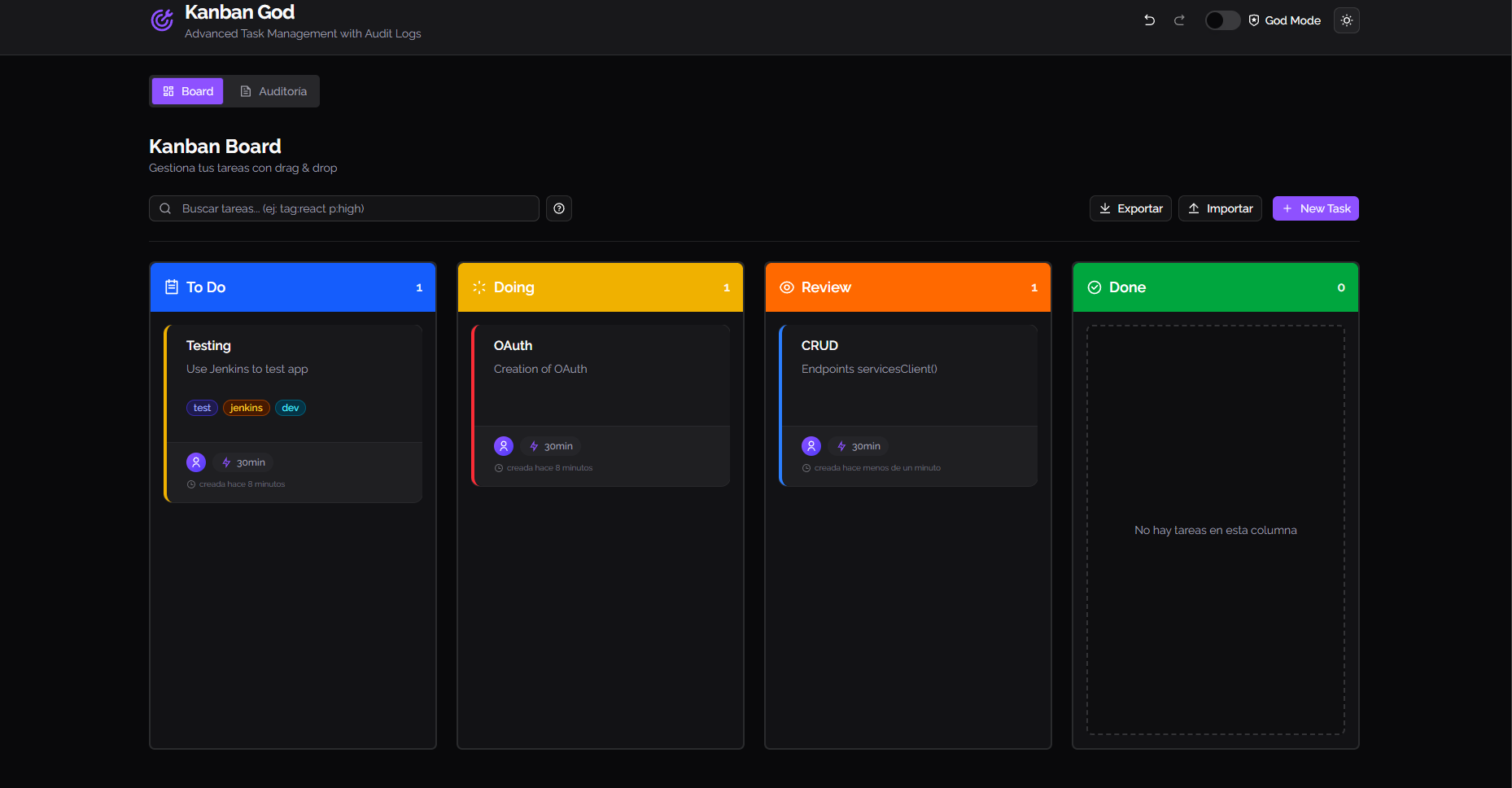Click the Kanban God logo icon
This screenshot has height=788, width=1512.
(163, 20)
